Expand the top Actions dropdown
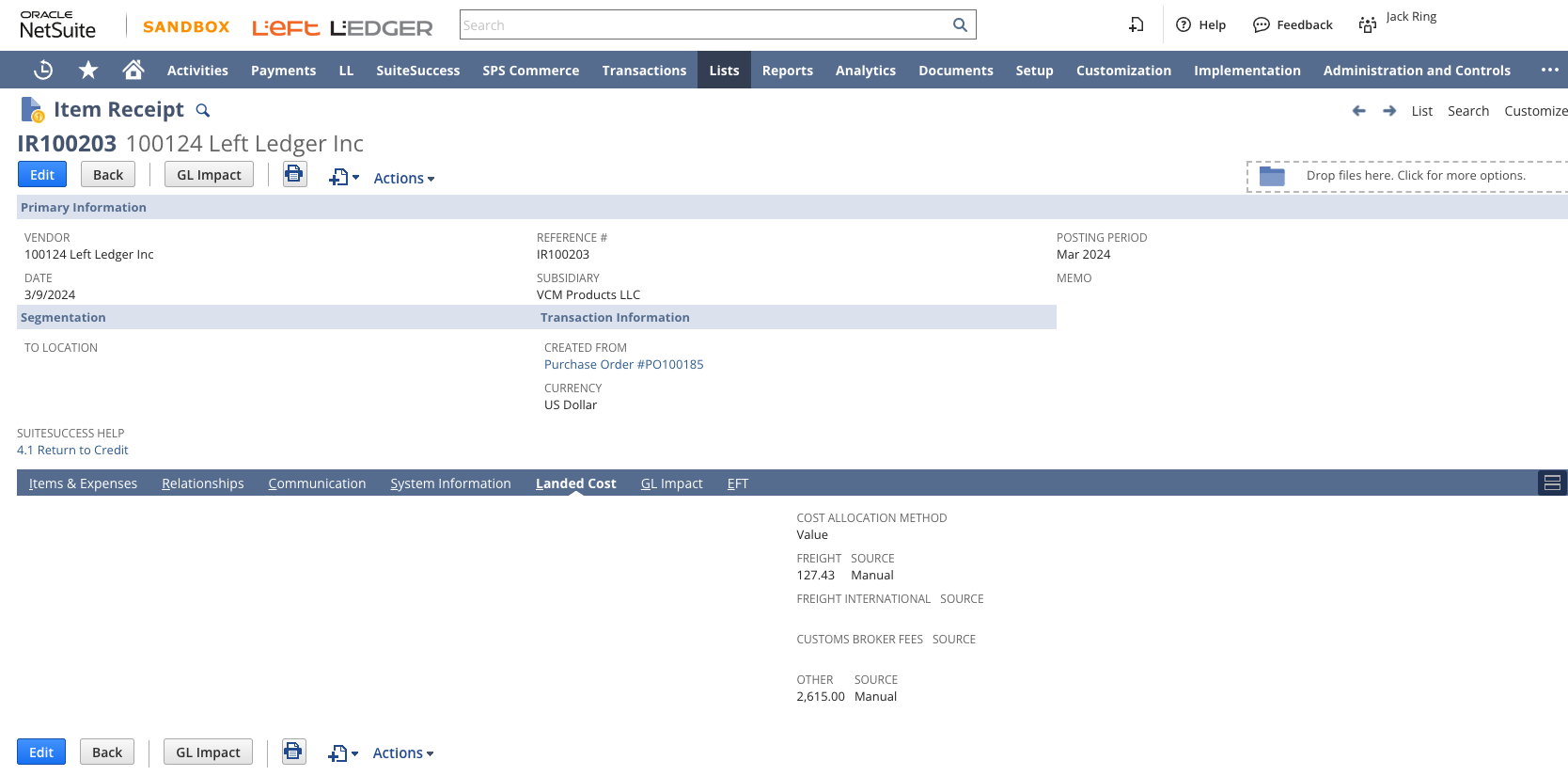The image size is (1568, 776). [404, 178]
